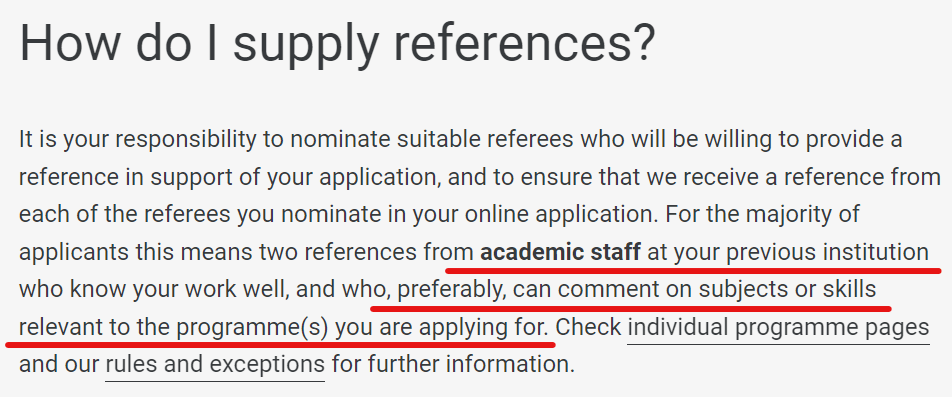
Task: Open the individual programme pages link
Action: click(x=778, y=328)
